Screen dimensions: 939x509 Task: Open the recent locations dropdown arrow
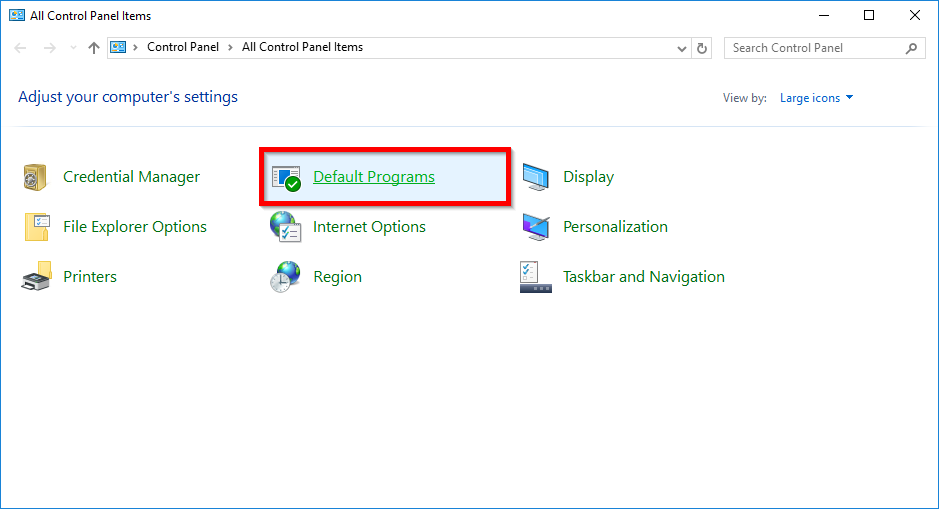click(x=73, y=48)
